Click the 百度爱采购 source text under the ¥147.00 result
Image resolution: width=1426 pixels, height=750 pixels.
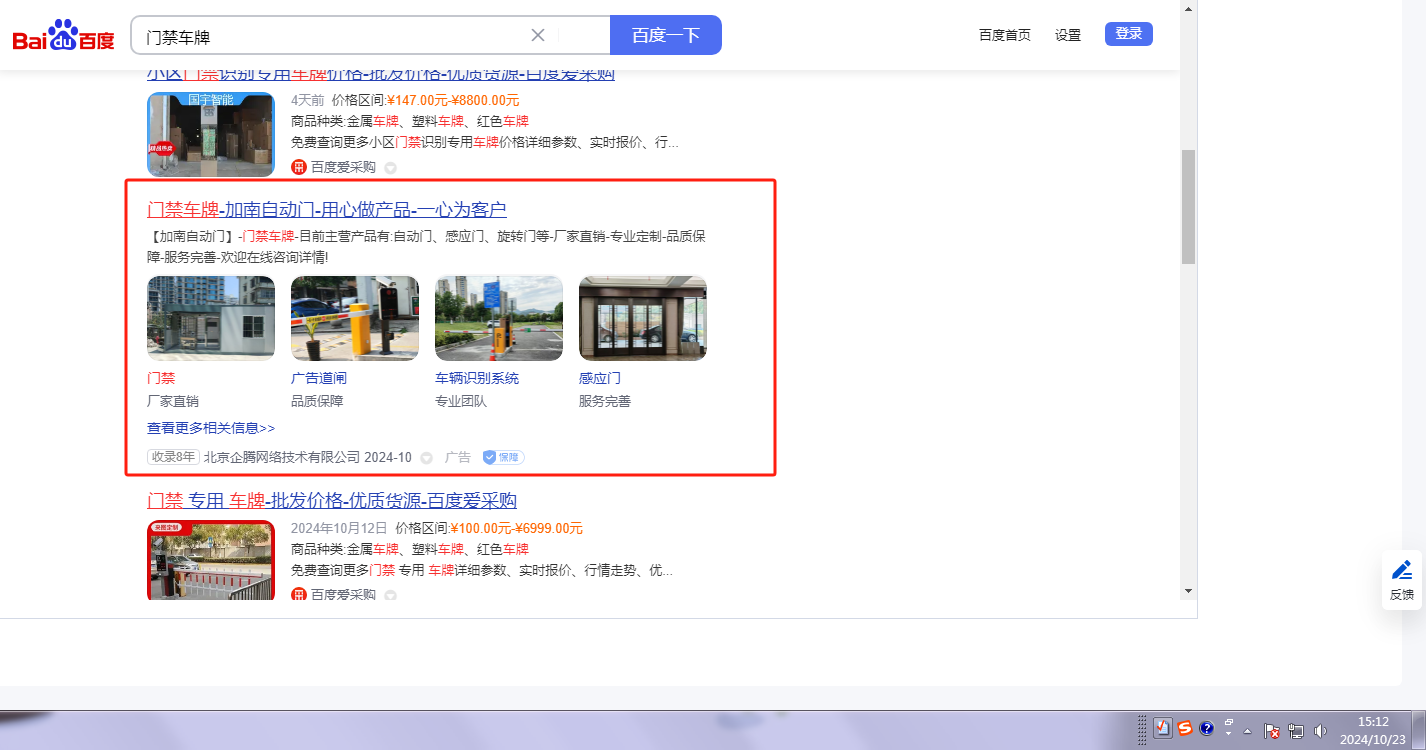click(343, 167)
